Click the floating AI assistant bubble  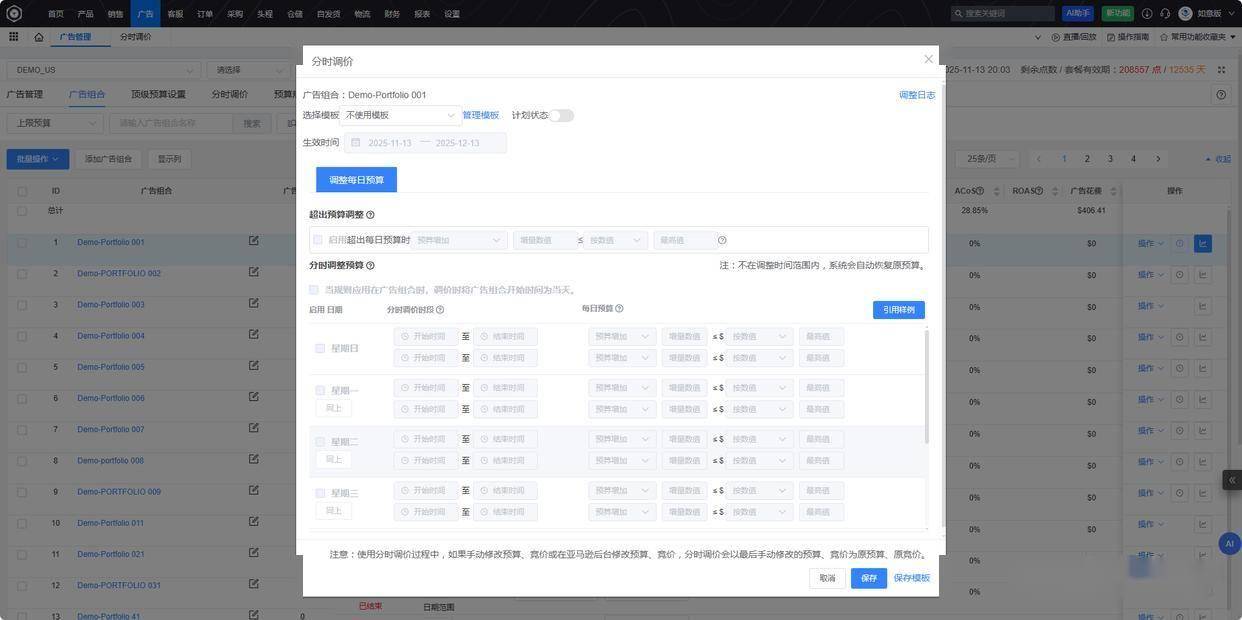[x=1229, y=544]
